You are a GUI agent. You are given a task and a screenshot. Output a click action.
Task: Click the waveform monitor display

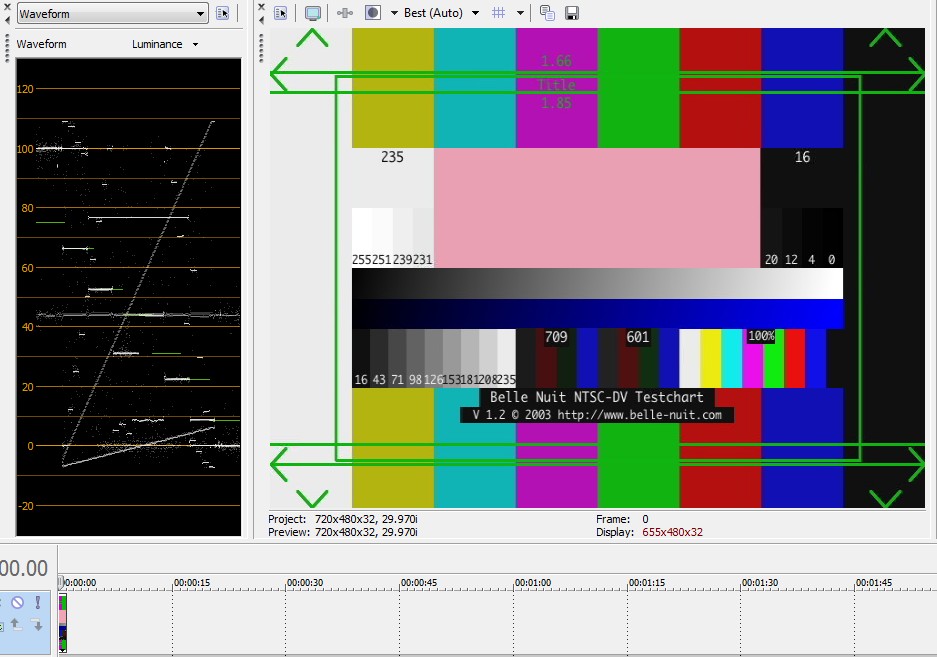pyautogui.click(x=128, y=297)
